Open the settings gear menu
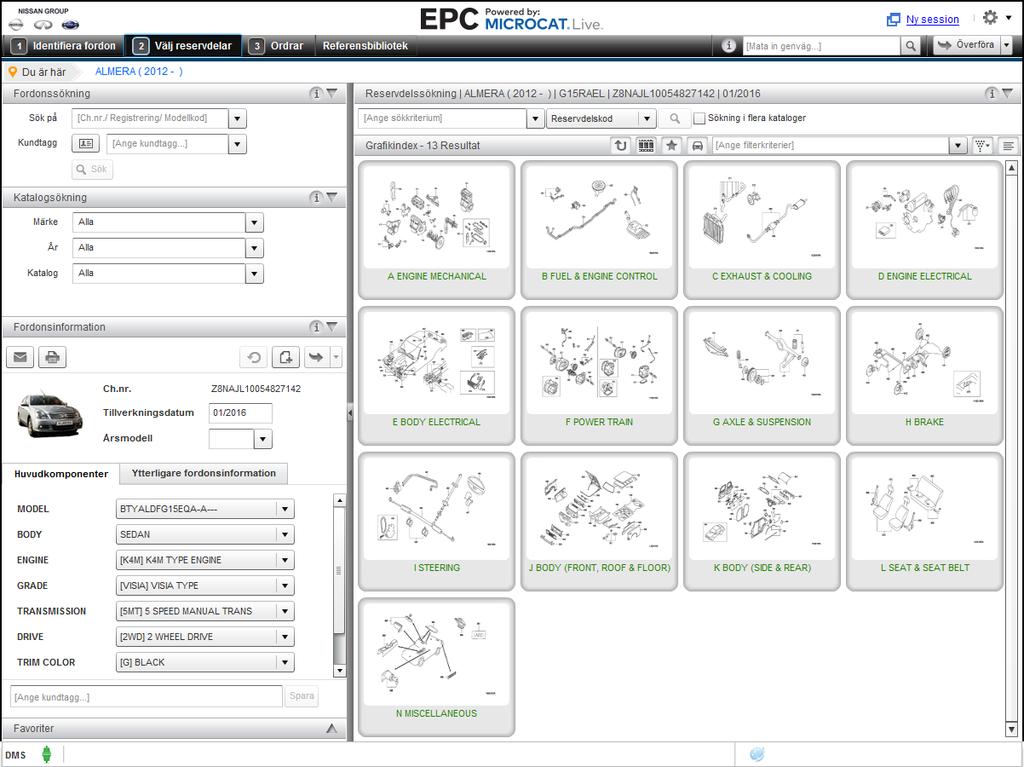The height and width of the screenshot is (767, 1024). (990, 18)
